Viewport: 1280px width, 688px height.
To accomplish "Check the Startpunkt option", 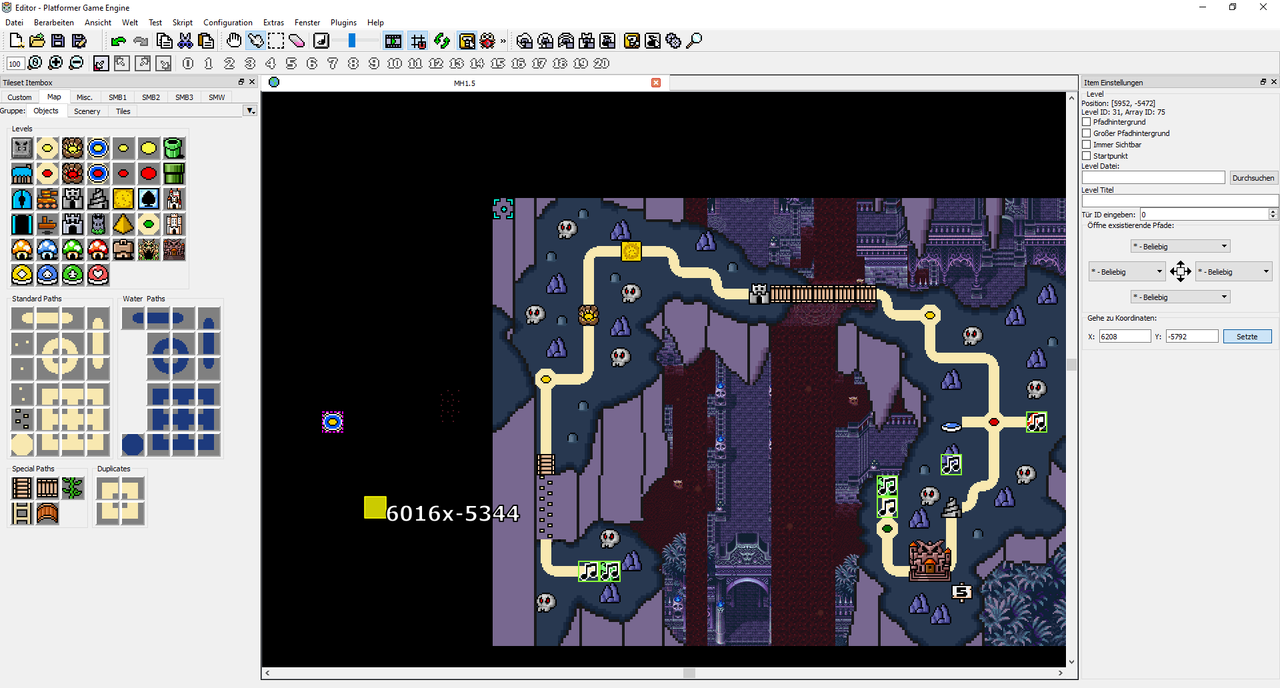I will click(x=1086, y=156).
